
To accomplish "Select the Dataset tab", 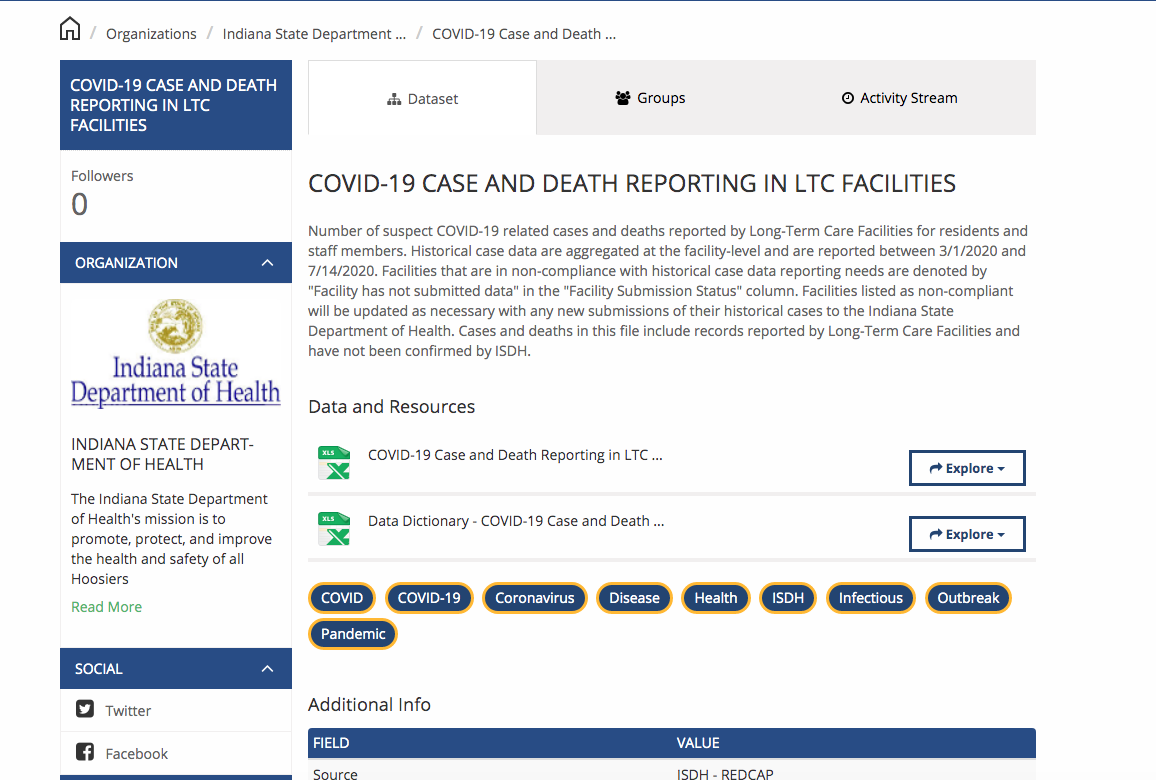I will (x=422, y=99).
